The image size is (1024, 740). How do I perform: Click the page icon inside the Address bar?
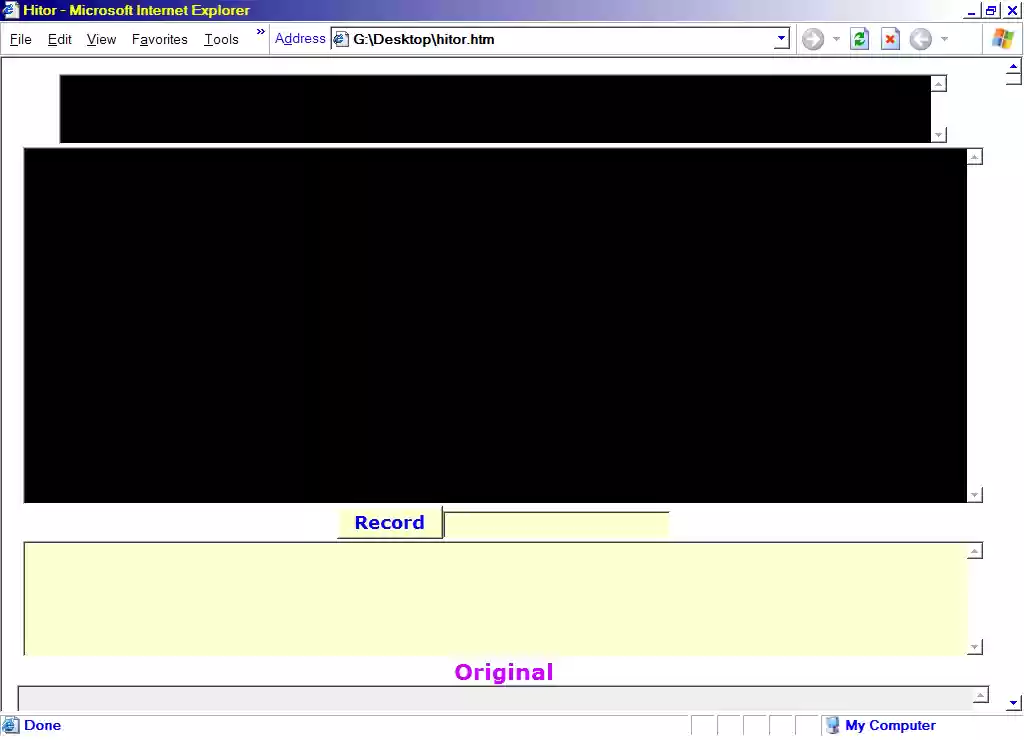pos(340,39)
